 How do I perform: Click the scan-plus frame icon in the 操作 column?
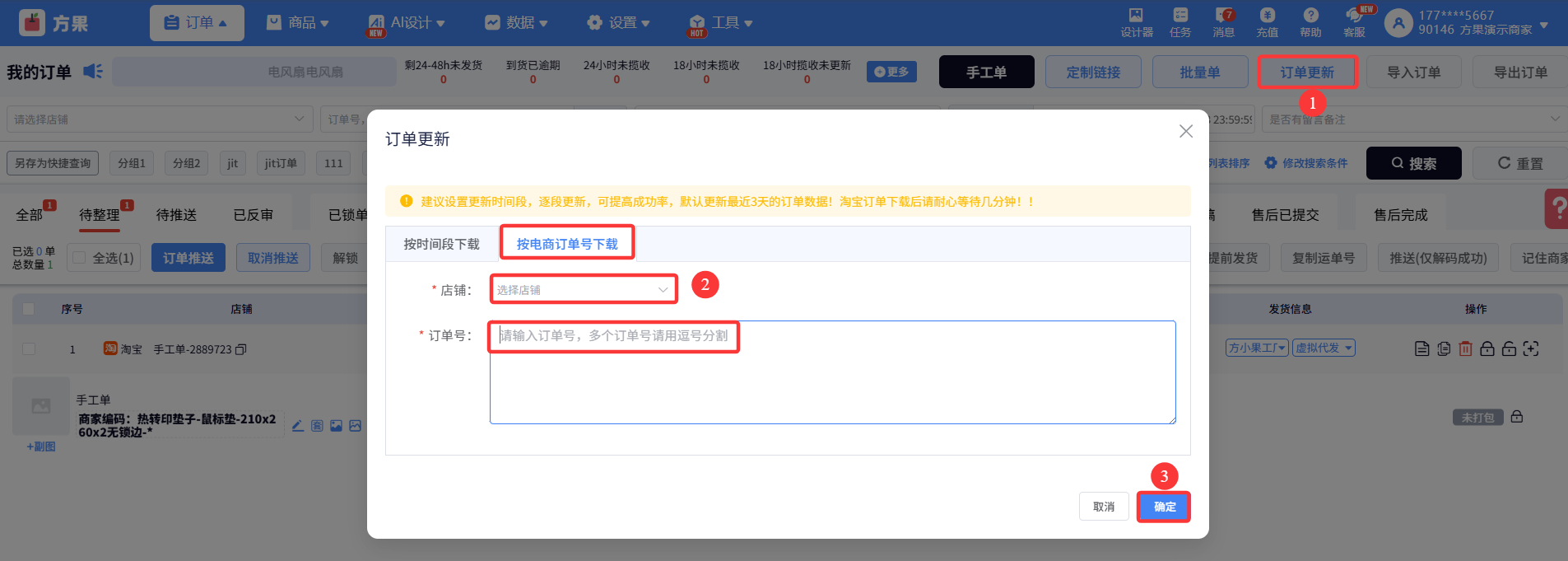tap(1531, 348)
